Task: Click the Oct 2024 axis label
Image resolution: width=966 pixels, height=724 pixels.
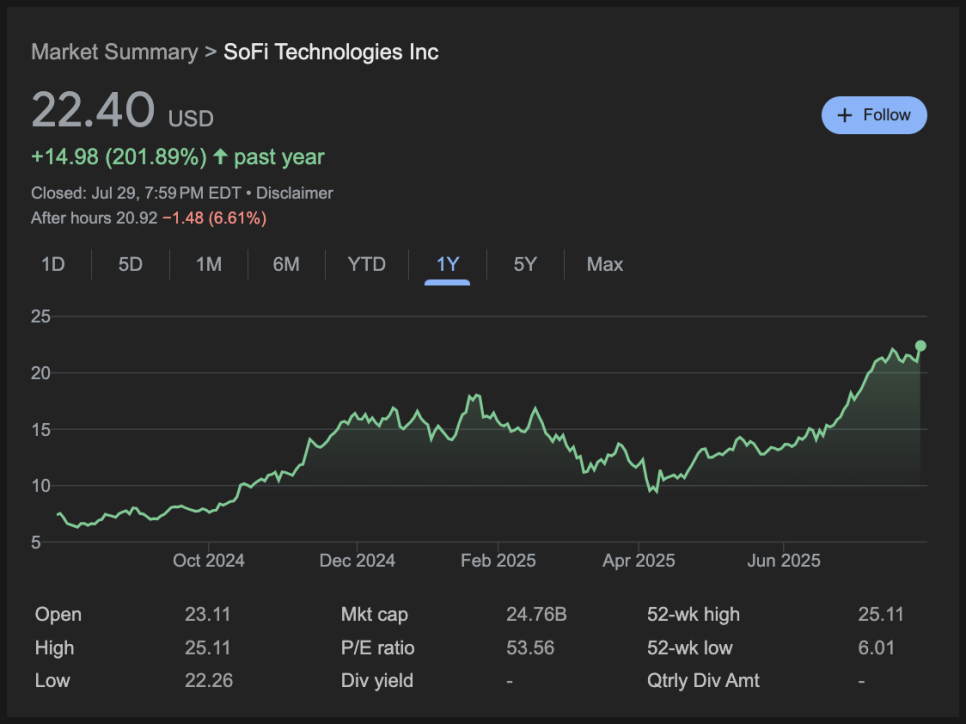Action: [x=208, y=561]
